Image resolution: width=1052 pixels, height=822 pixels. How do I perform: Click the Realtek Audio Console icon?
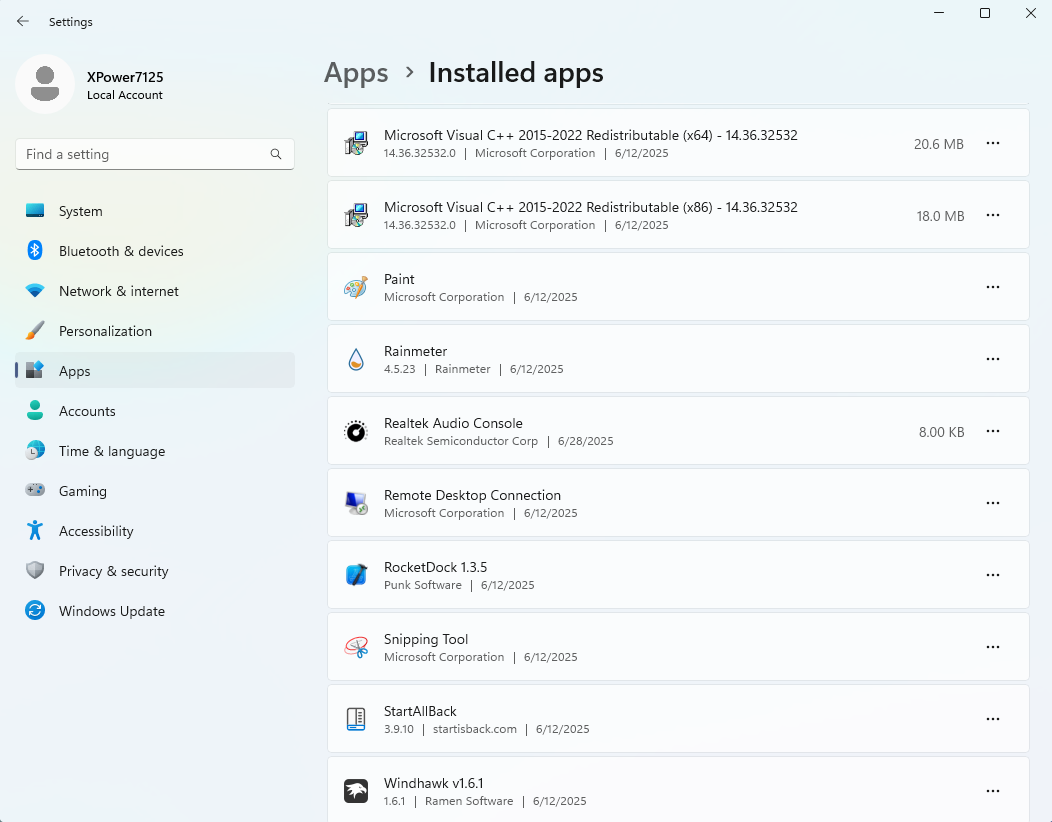click(x=356, y=432)
